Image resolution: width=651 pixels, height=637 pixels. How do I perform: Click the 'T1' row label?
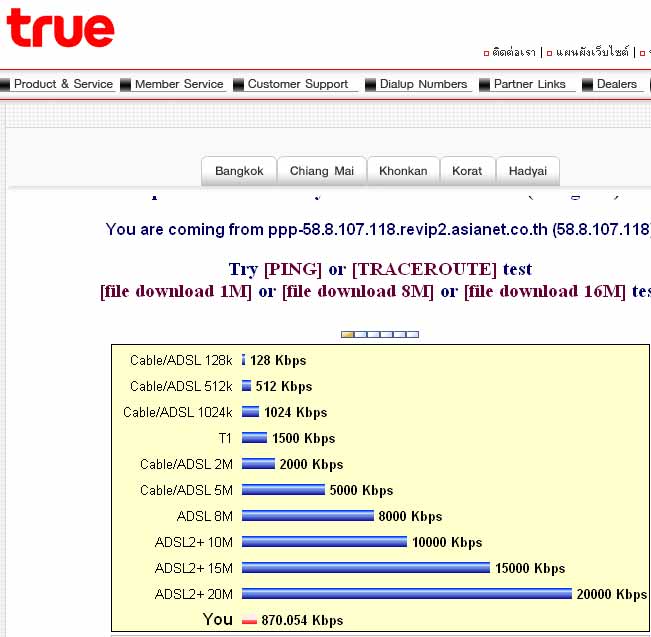[225, 438]
